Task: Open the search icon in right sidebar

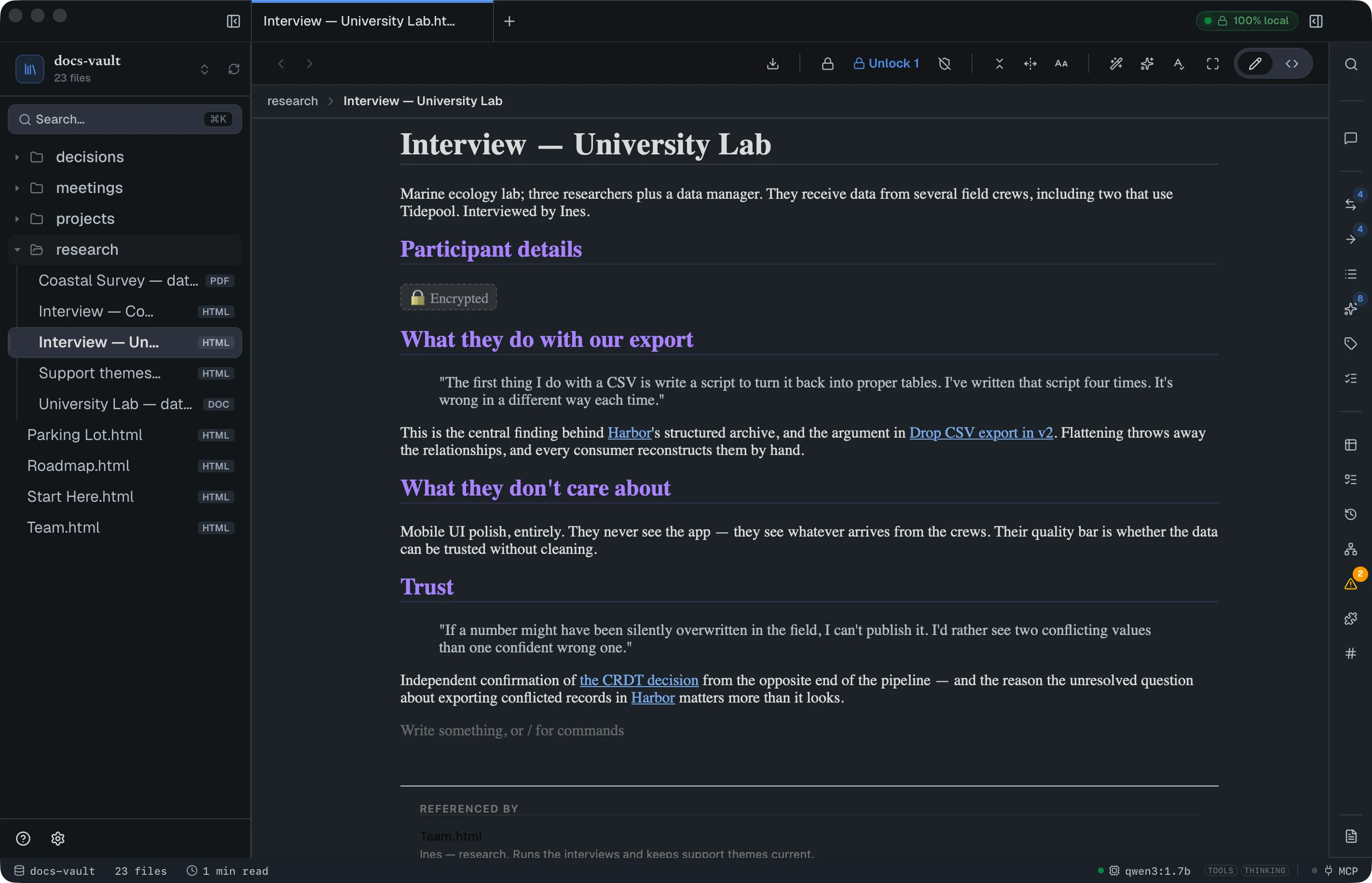Action: pos(1351,64)
